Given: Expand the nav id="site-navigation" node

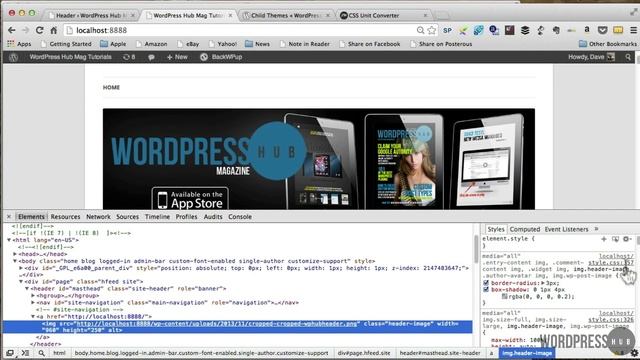Looking at the screenshot, I should [33, 302].
